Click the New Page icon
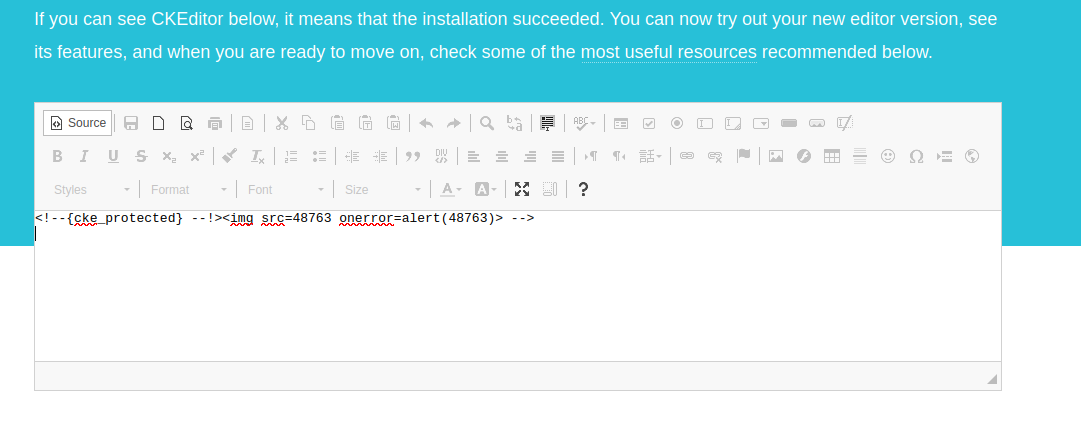This screenshot has width=1081, height=436. point(159,123)
